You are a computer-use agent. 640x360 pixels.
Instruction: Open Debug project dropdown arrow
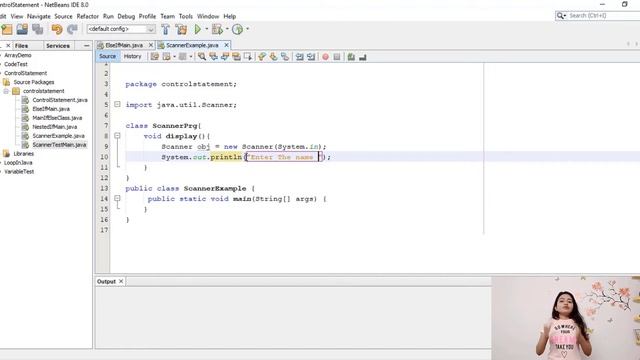[227, 29]
